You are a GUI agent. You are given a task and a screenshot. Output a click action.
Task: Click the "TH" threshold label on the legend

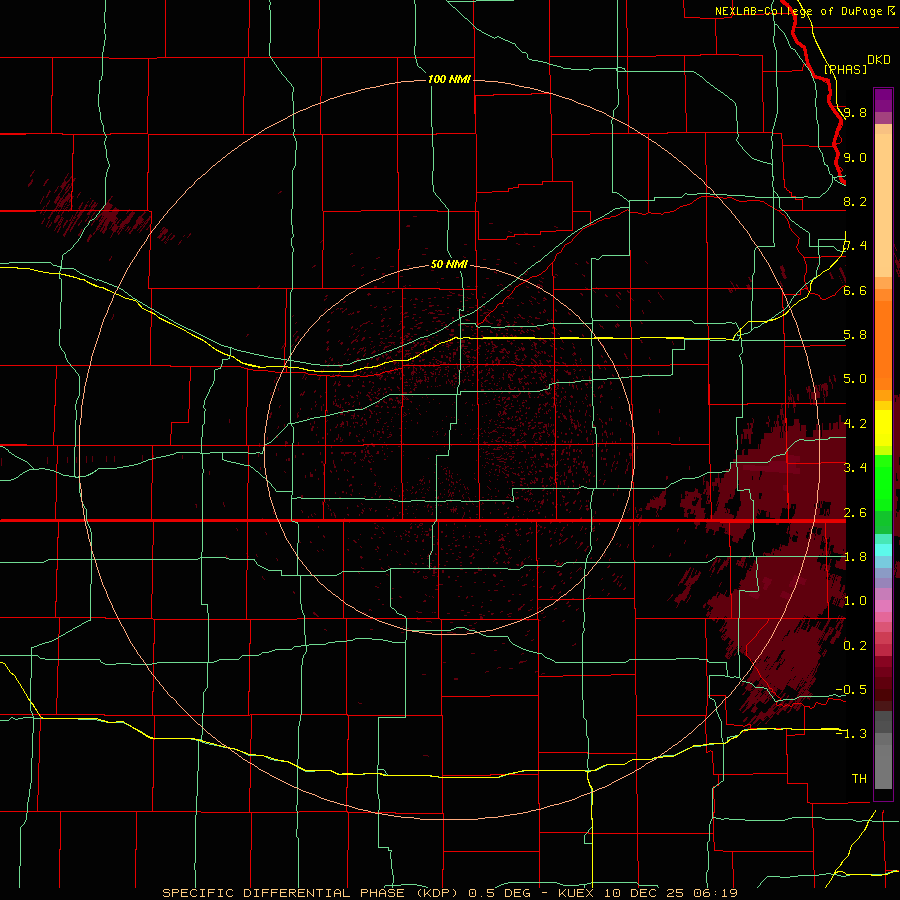point(859,778)
